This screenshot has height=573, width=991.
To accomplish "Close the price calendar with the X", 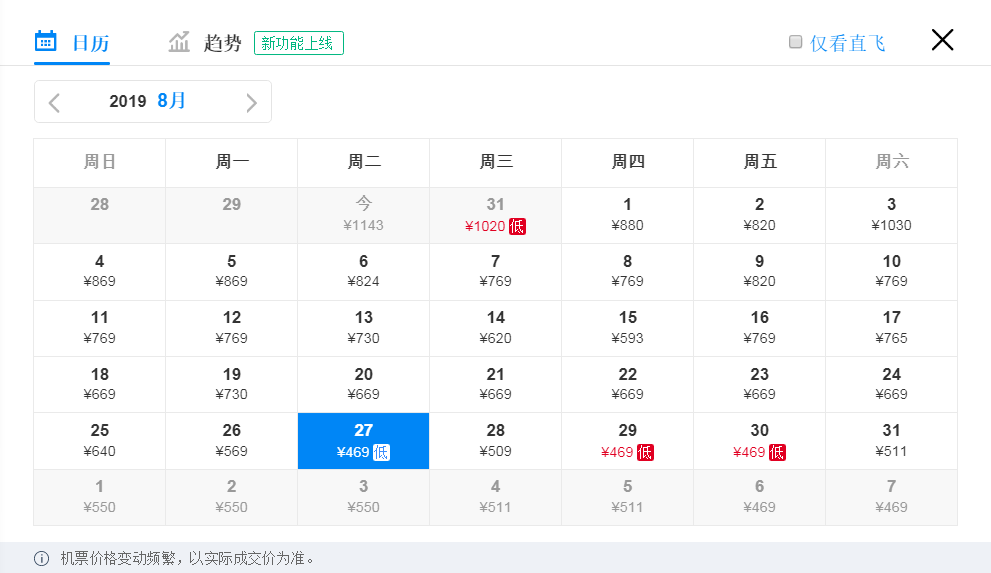I will 942,40.
